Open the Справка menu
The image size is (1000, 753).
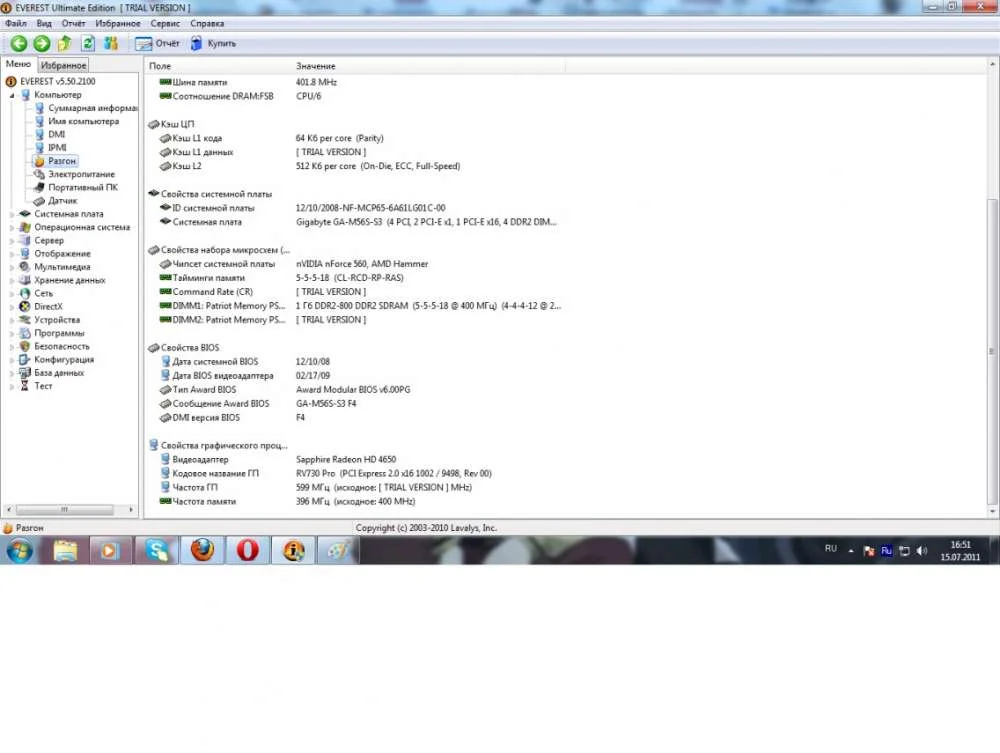[207, 24]
